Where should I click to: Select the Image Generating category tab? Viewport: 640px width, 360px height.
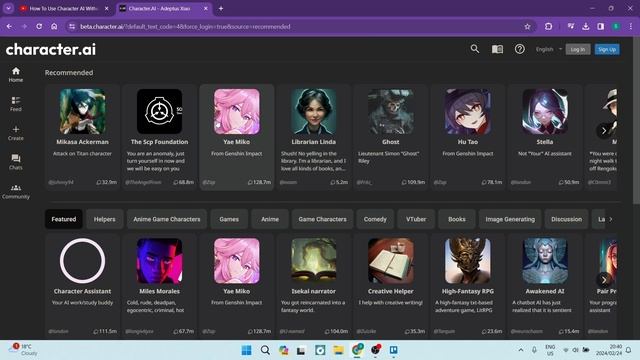(510, 219)
